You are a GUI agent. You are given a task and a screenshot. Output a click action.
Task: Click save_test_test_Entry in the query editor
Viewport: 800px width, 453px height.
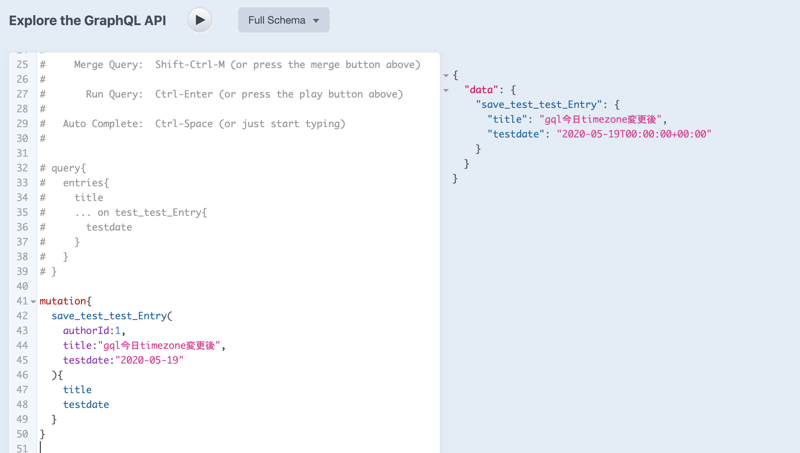pyautogui.click(x=109, y=316)
